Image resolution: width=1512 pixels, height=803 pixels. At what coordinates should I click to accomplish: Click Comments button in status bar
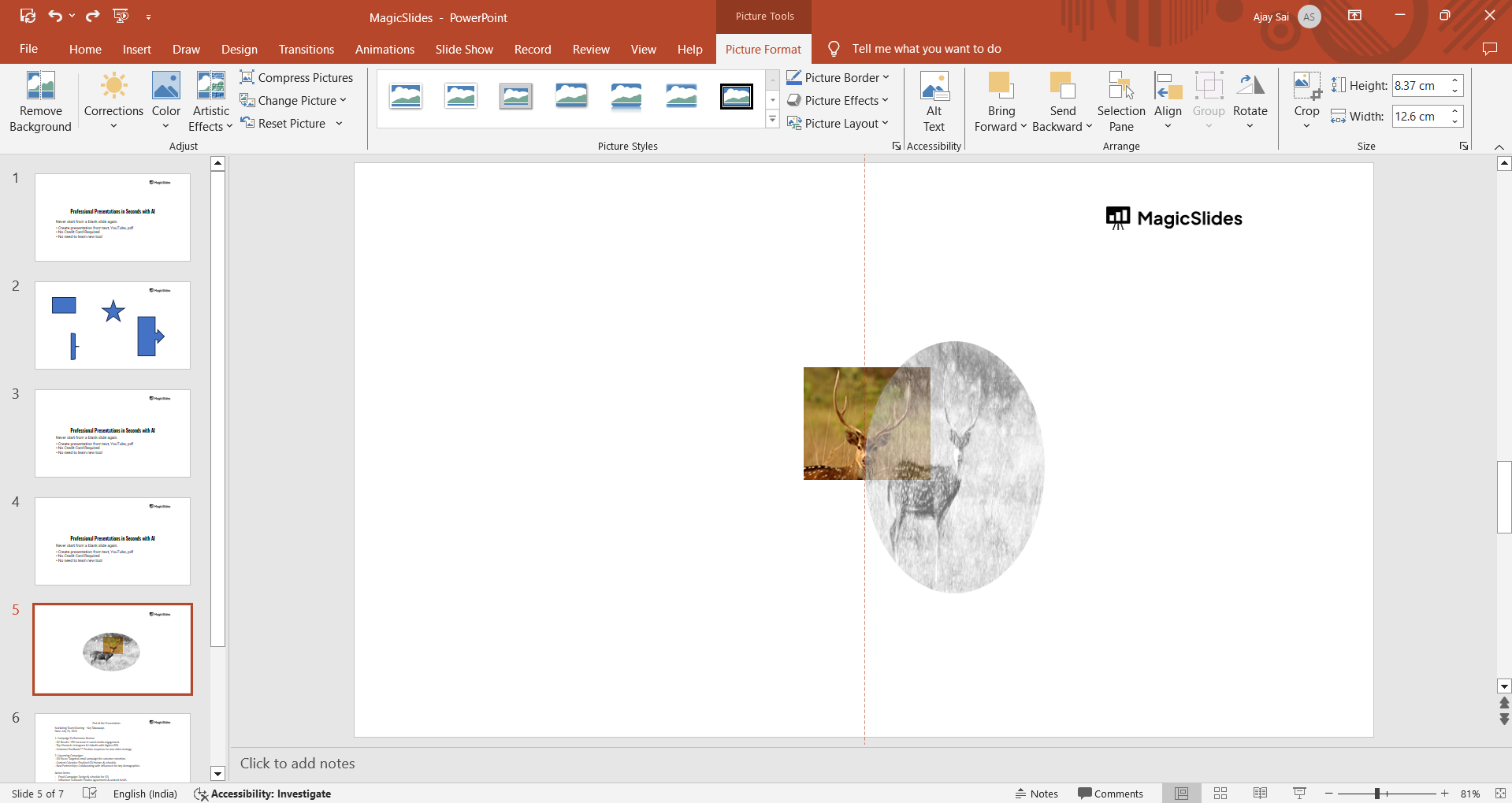(1110, 794)
